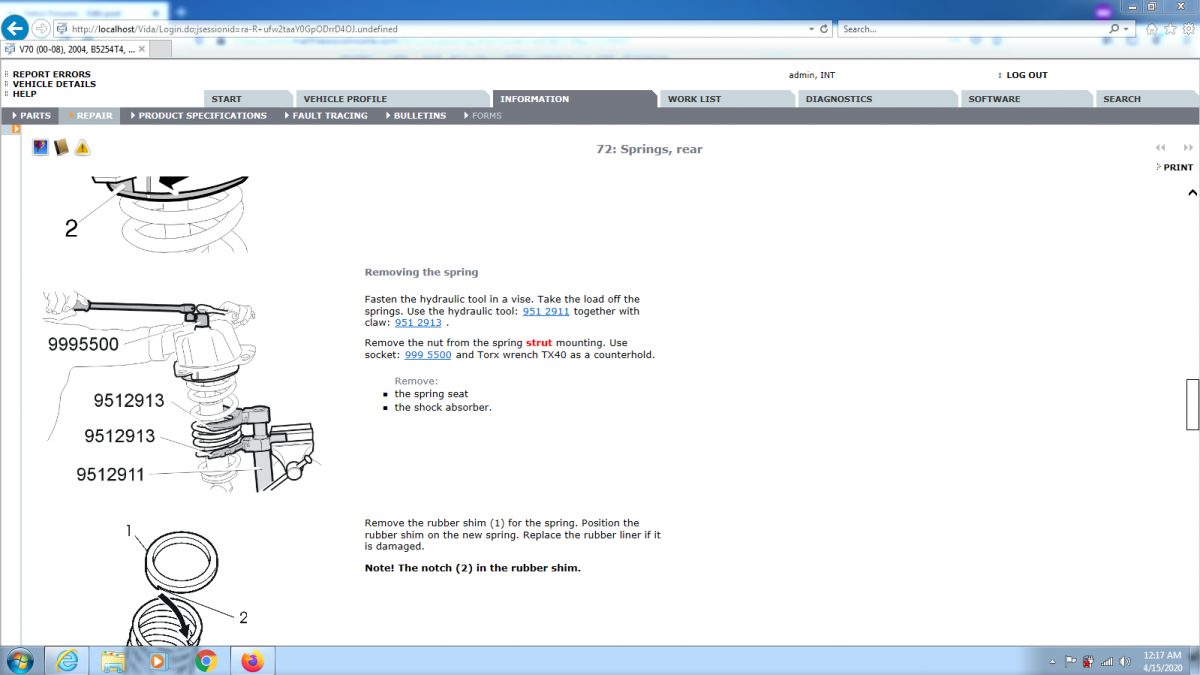Click the PRINT icon for this repair article

coord(1173,167)
